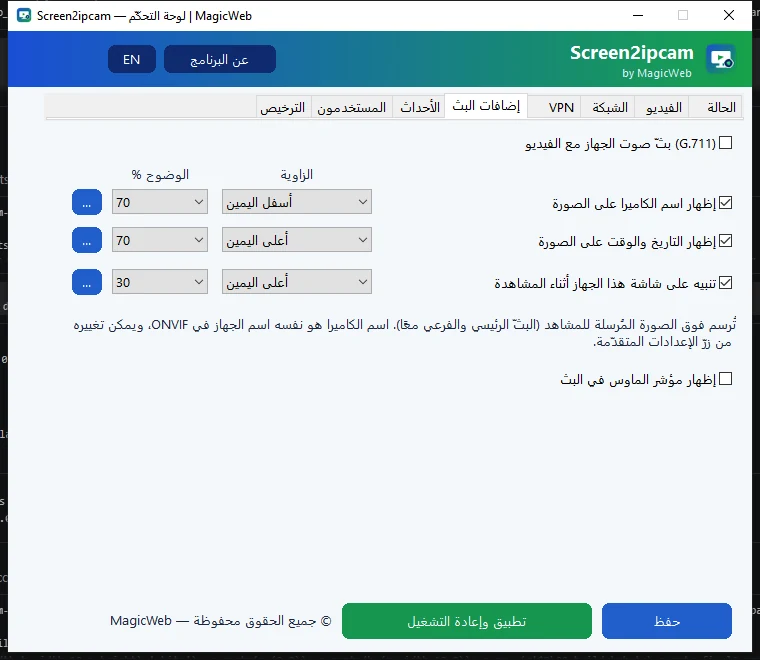Switch interface language with EN button
Image resolution: width=760 pixels, height=660 pixels.
[132, 59]
